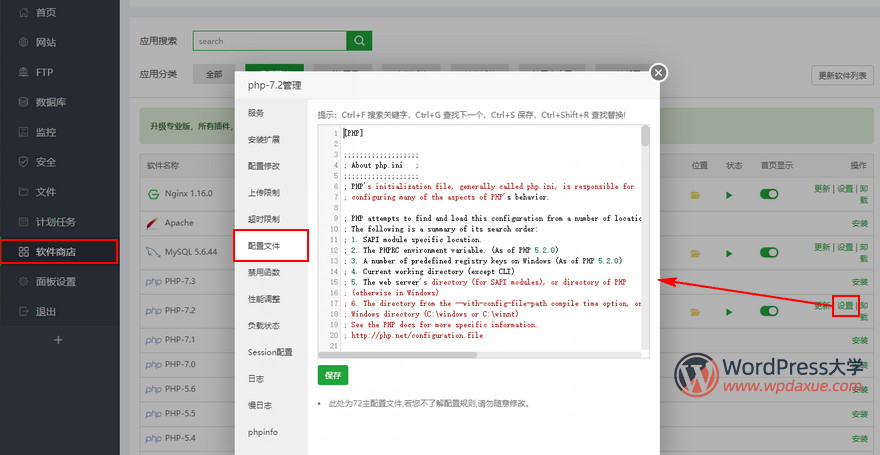Click 设置 link in Nginx 1.16.0 row
The image size is (880, 455).
point(845,189)
